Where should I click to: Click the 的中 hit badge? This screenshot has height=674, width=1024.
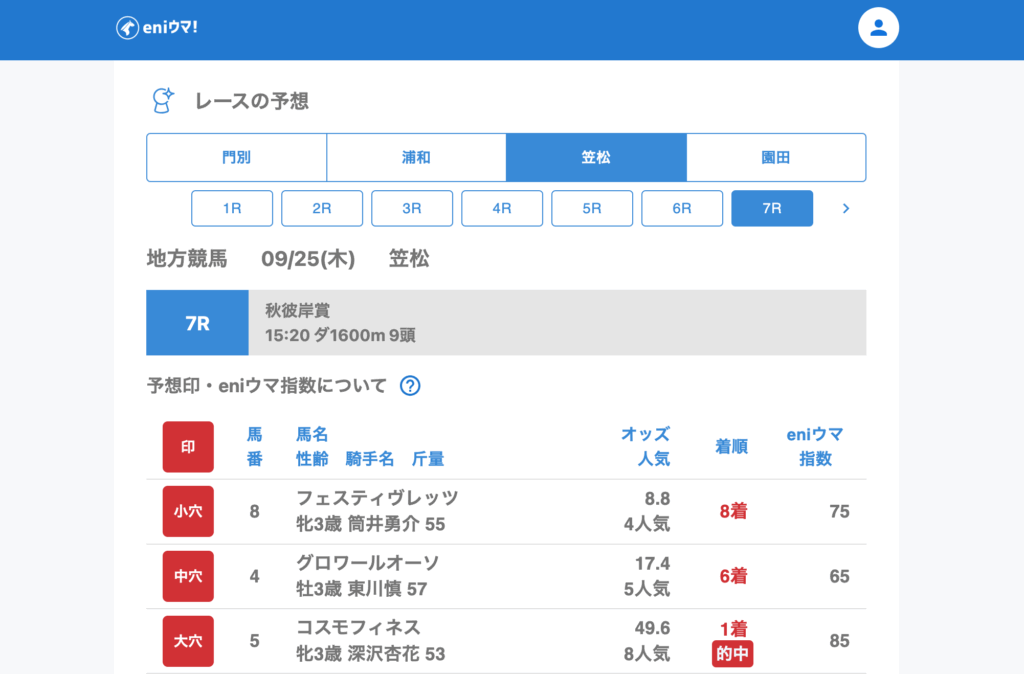[732, 655]
